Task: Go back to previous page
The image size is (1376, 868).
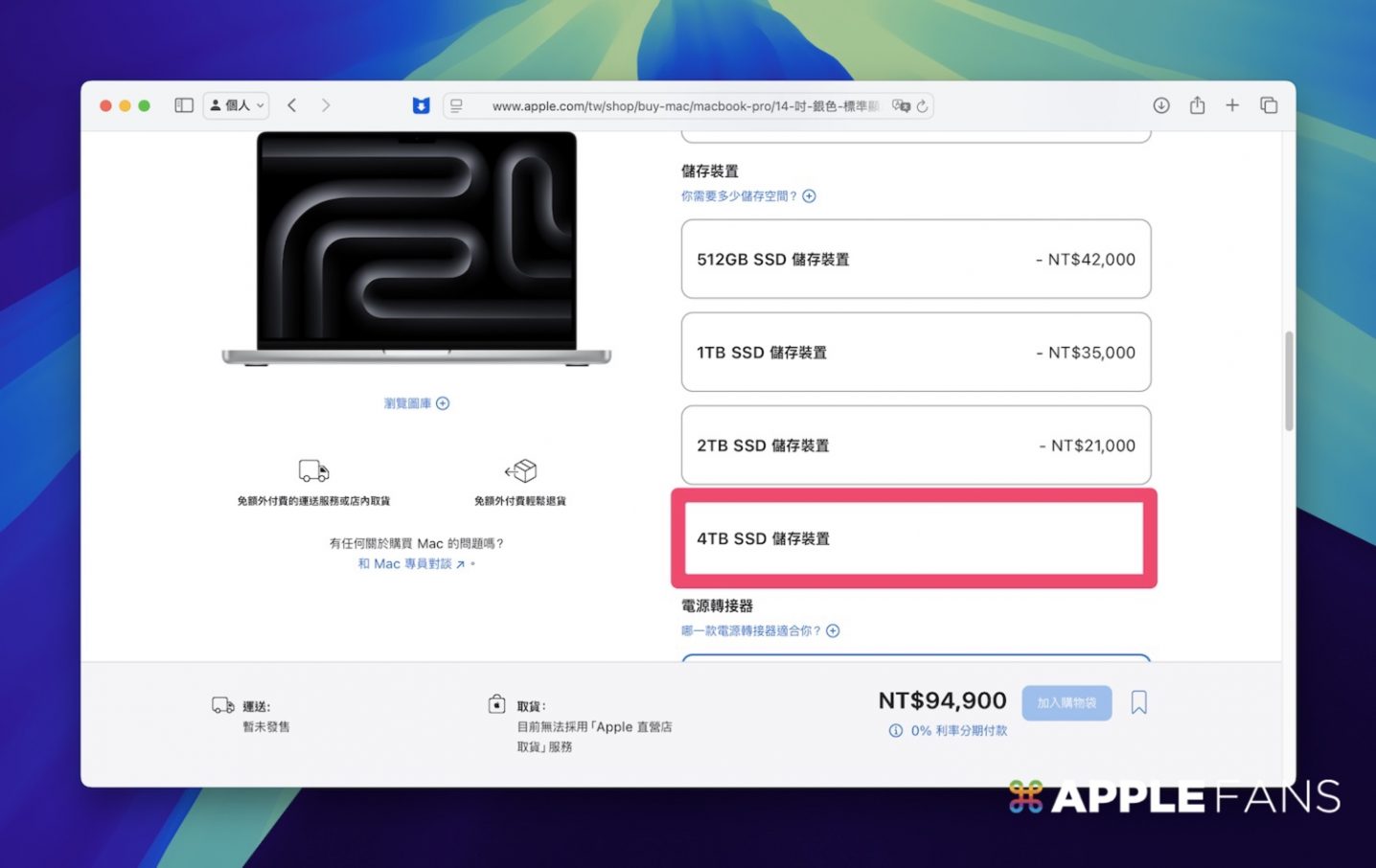Action: click(x=292, y=105)
